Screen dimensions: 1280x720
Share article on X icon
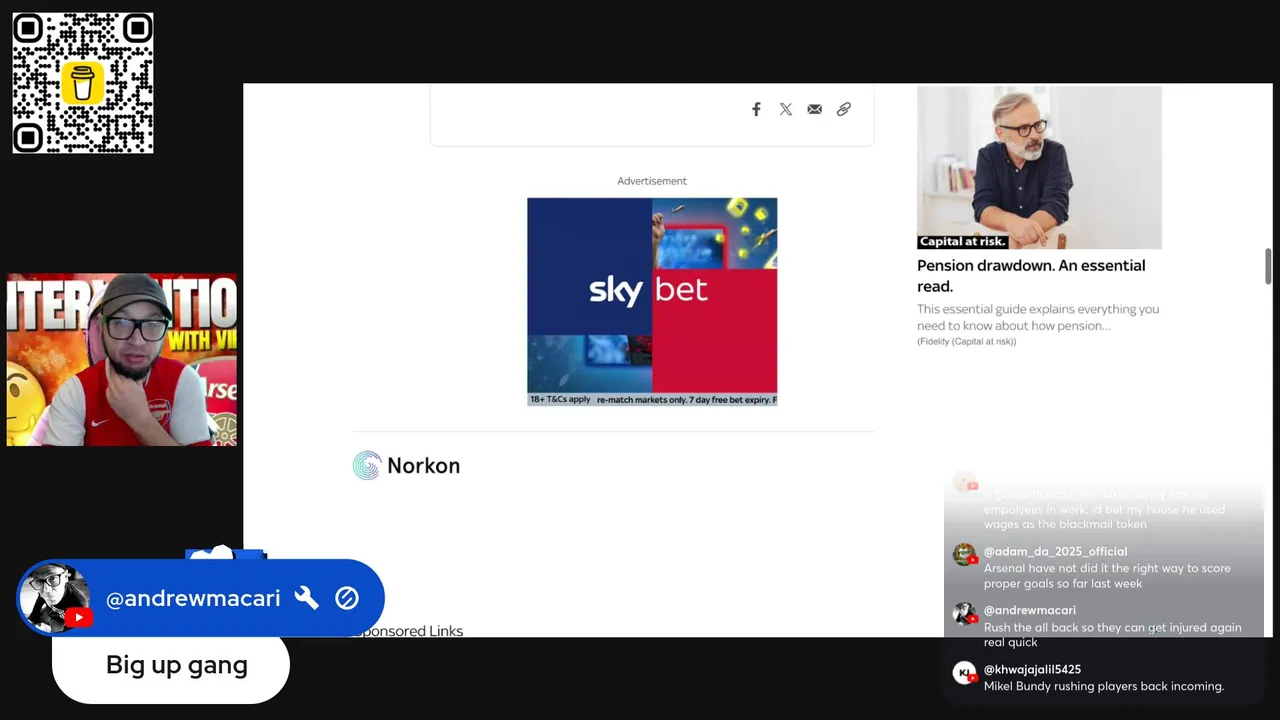pos(786,109)
